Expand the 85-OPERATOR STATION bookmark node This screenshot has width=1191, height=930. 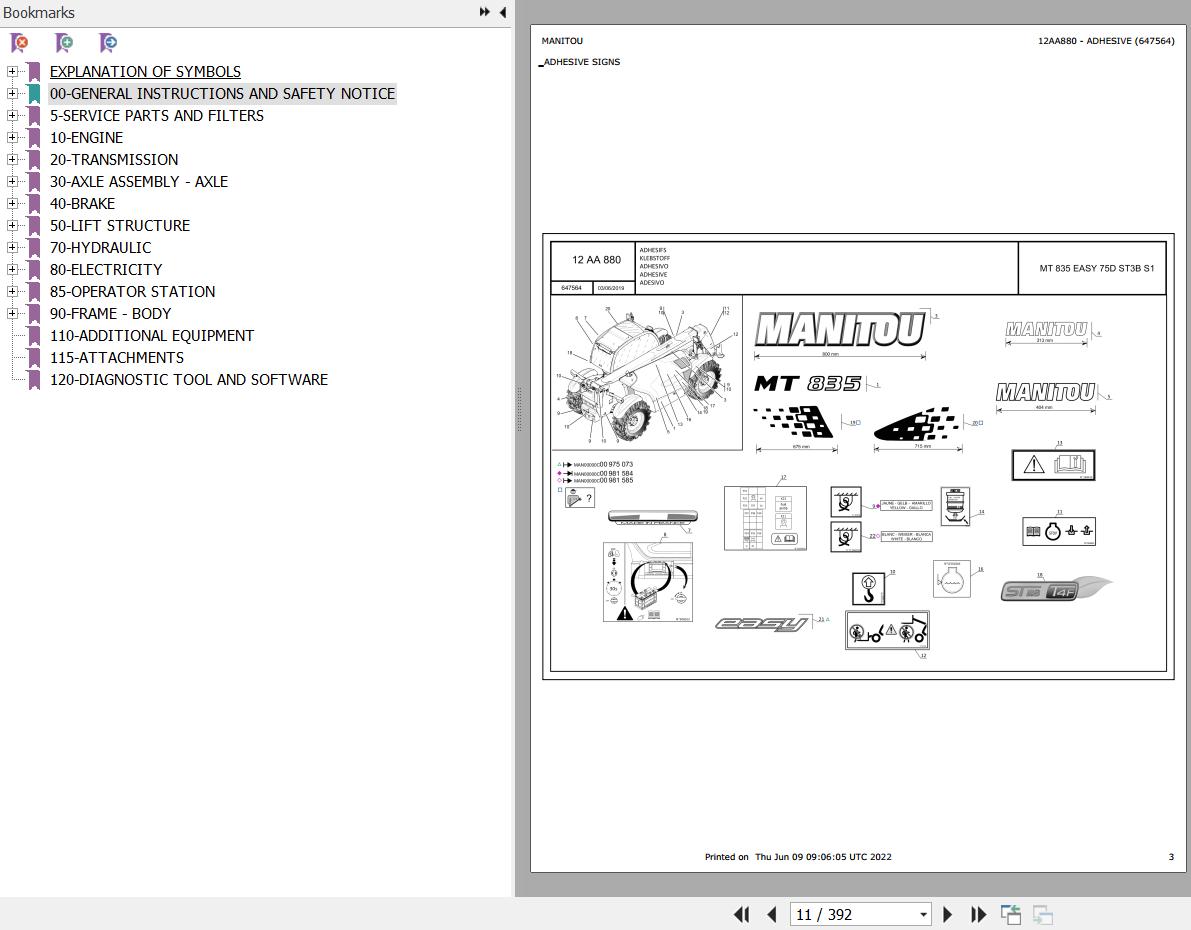(12, 292)
